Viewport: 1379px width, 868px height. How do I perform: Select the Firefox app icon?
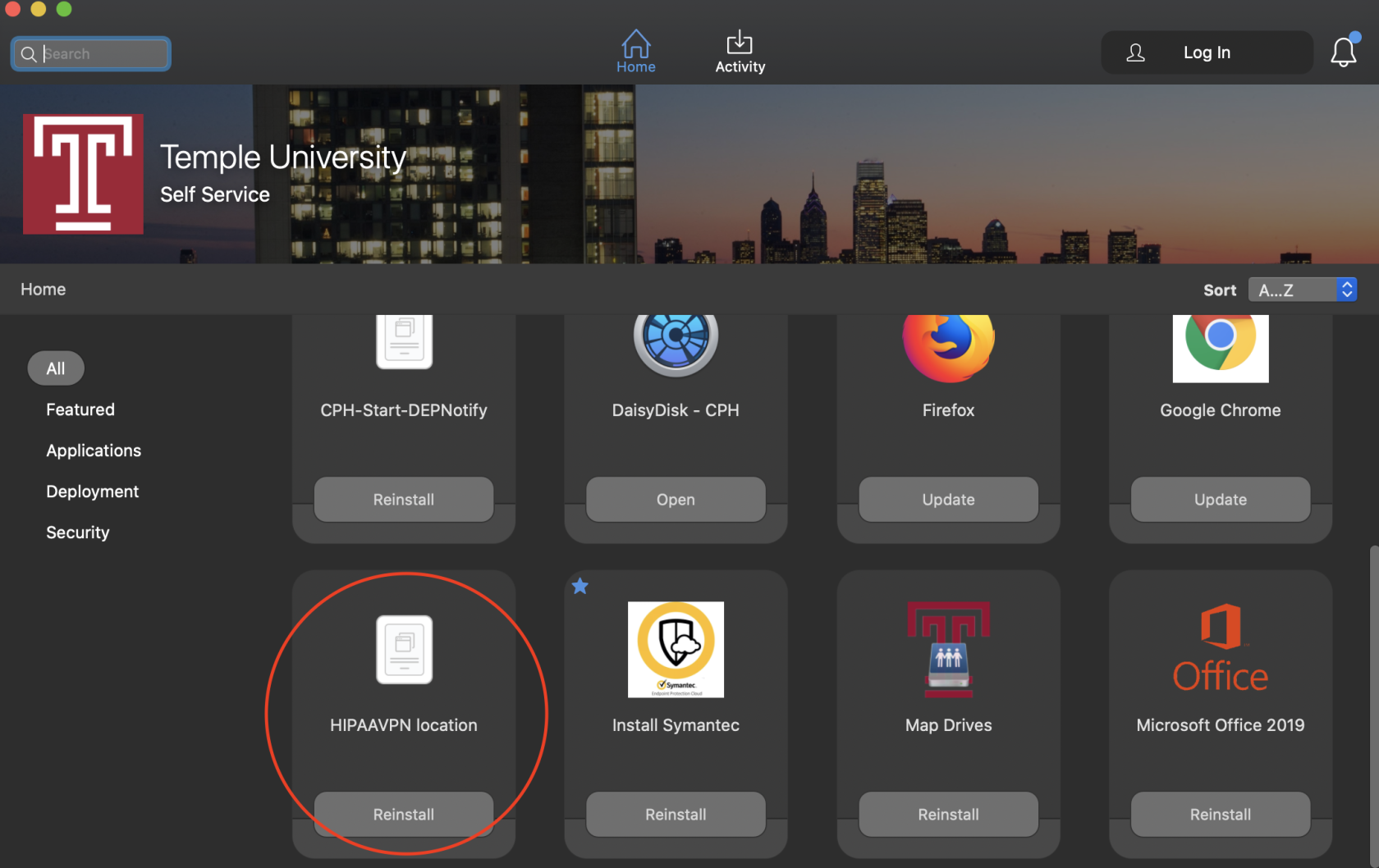point(948,348)
